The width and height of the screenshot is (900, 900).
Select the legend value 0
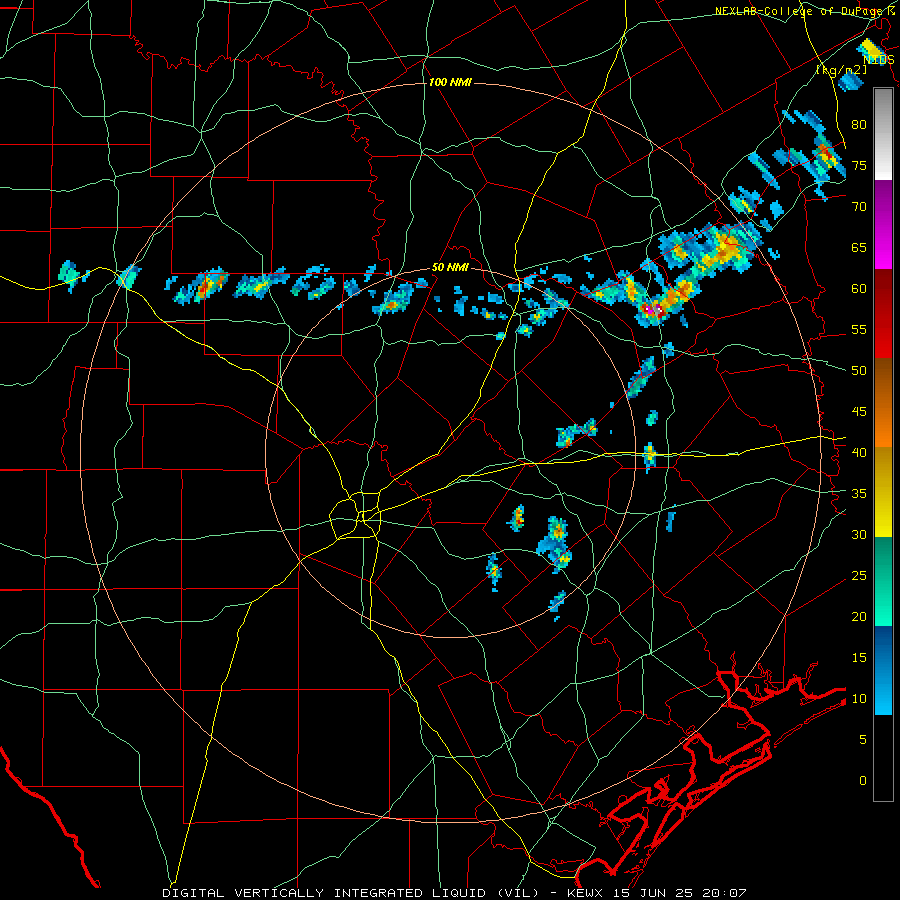862,781
